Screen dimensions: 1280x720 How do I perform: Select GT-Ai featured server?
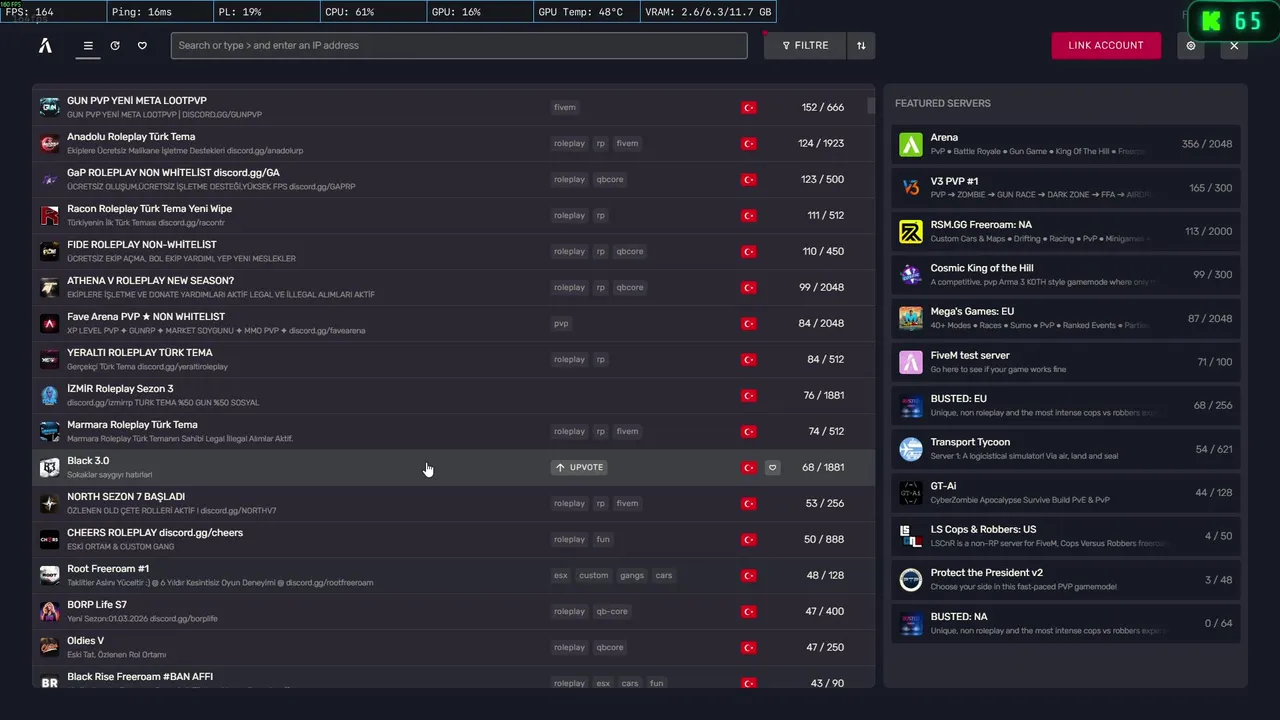pos(1066,492)
